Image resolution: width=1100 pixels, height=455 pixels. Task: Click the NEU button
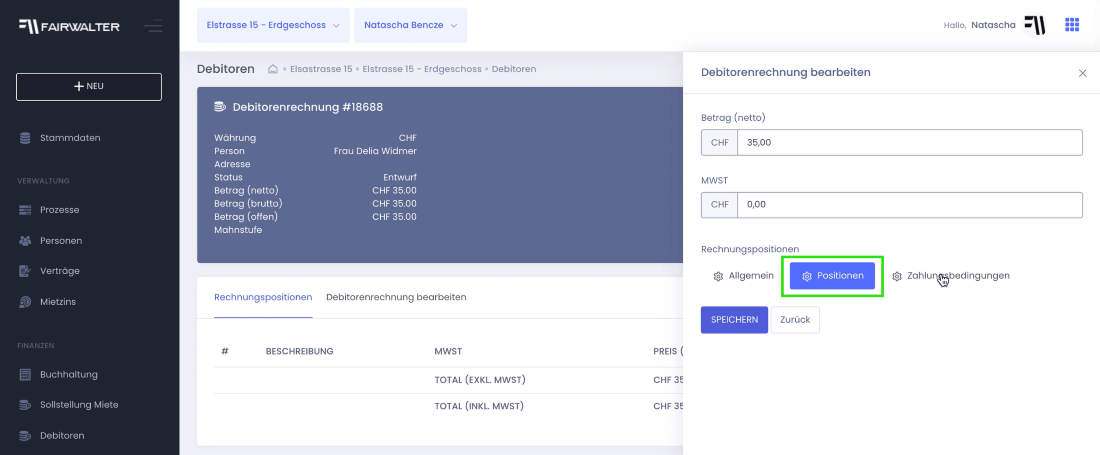click(x=89, y=87)
